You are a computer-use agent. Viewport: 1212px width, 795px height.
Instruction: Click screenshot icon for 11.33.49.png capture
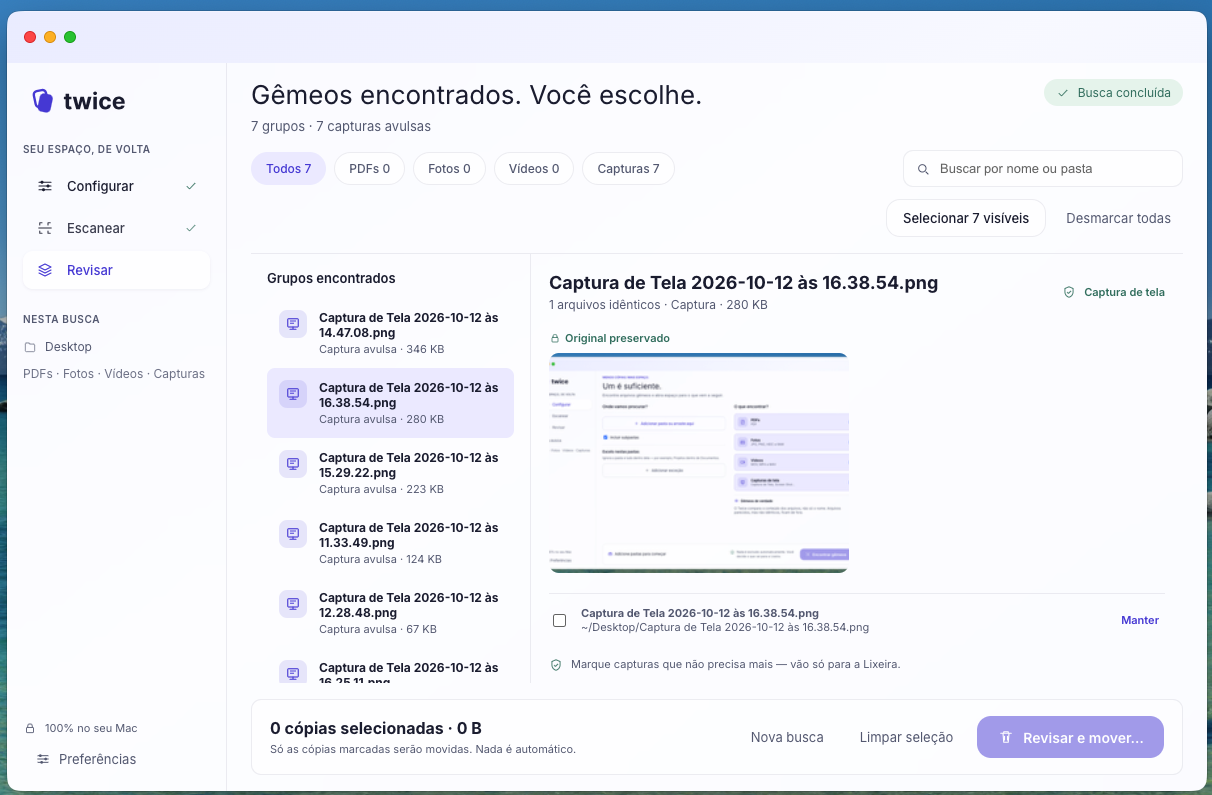coord(293,534)
